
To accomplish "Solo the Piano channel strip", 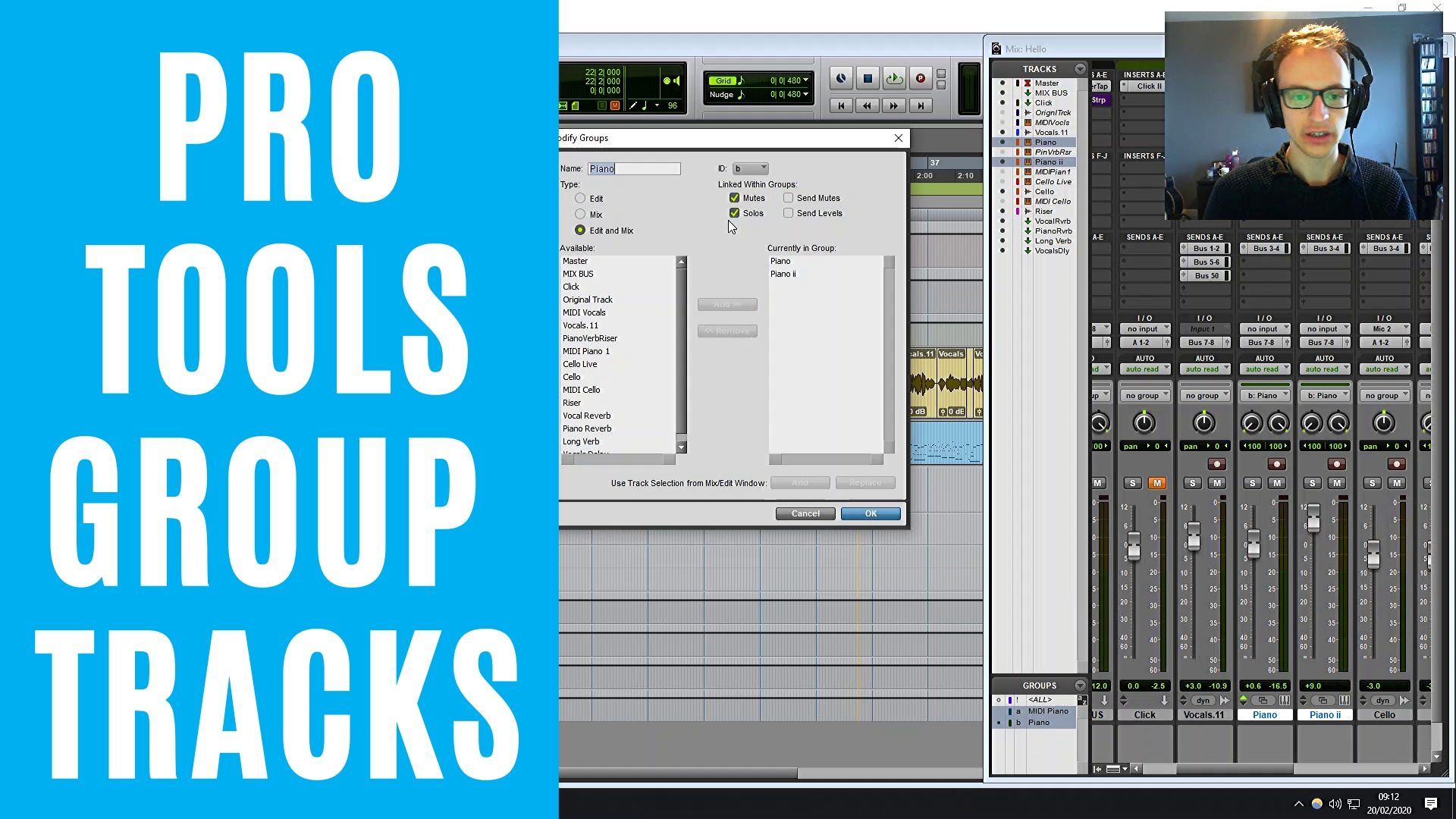I will tap(1252, 483).
